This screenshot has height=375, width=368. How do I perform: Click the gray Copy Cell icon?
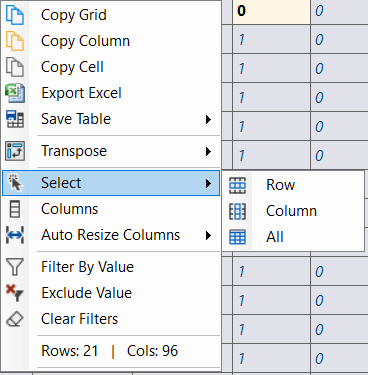tap(15, 67)
